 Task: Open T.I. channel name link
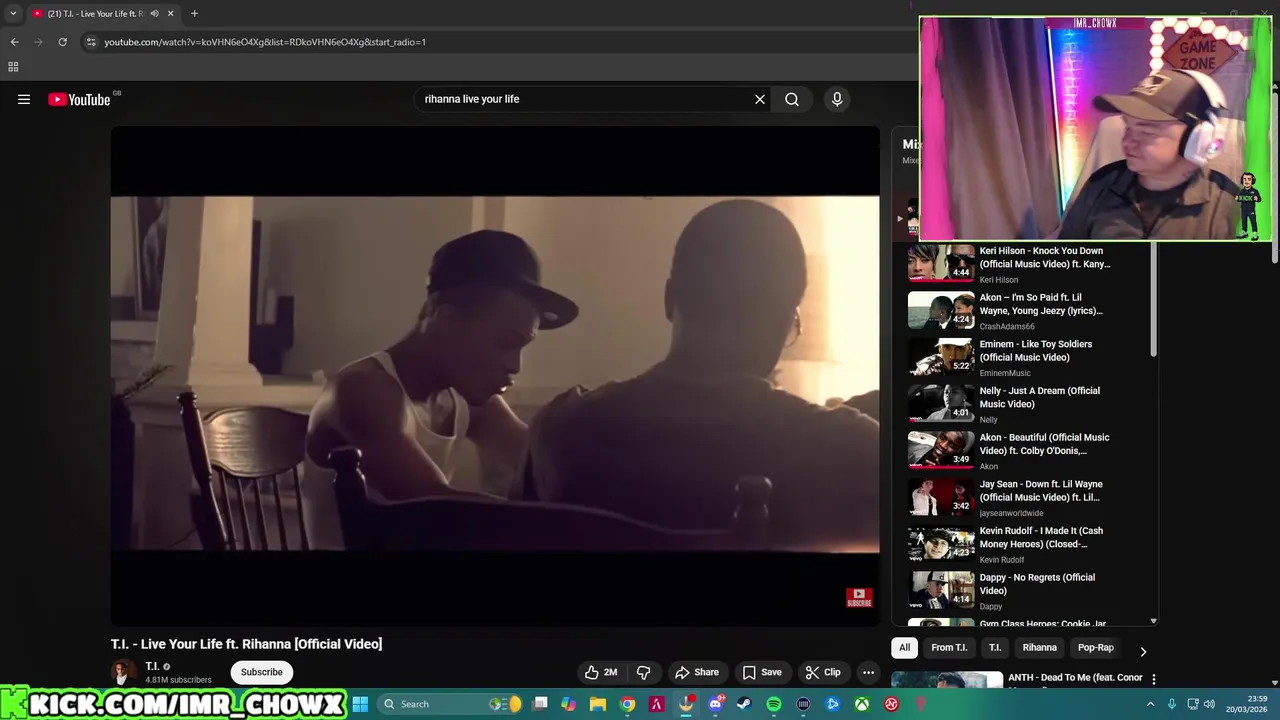[x=152, y=666]
